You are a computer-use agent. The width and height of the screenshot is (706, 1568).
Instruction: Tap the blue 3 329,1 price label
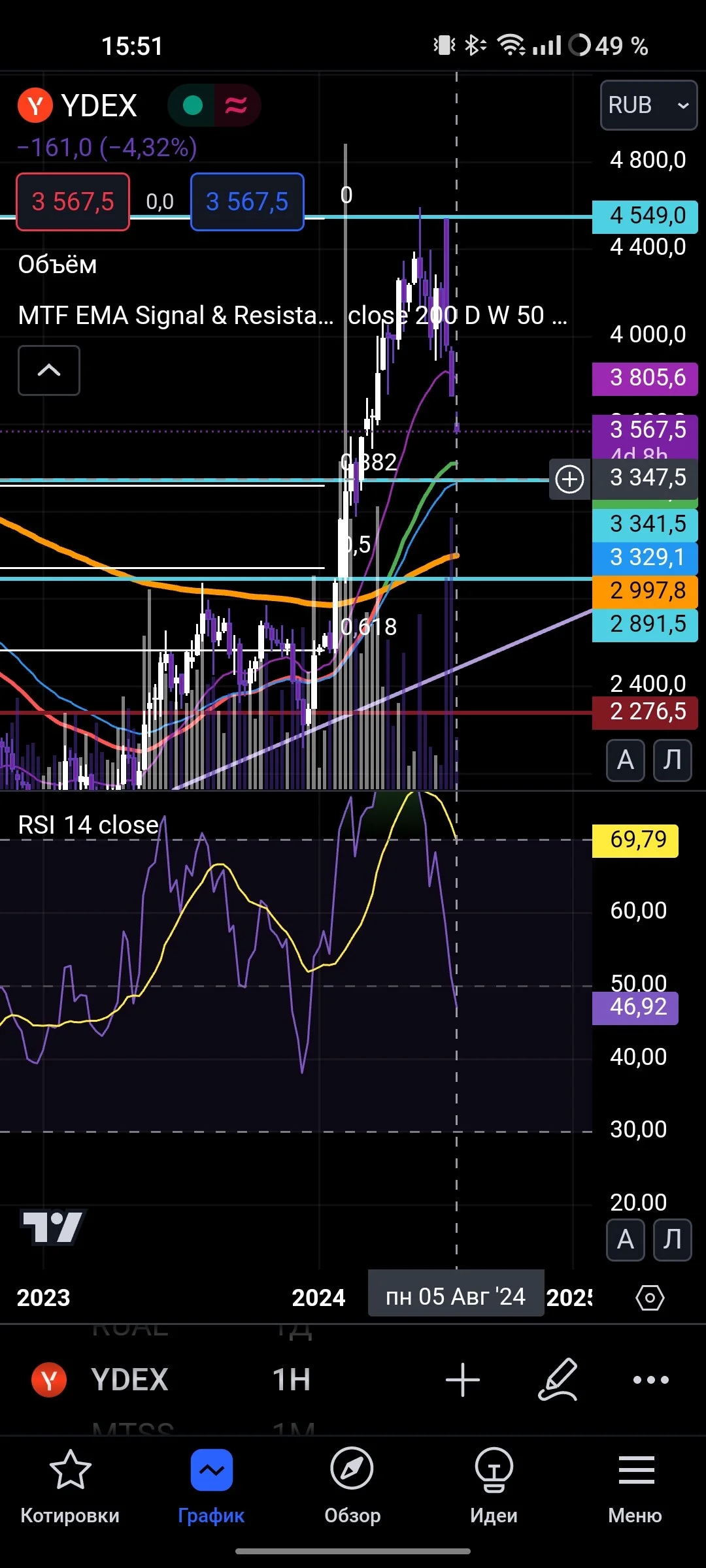[x=645, y=557]
